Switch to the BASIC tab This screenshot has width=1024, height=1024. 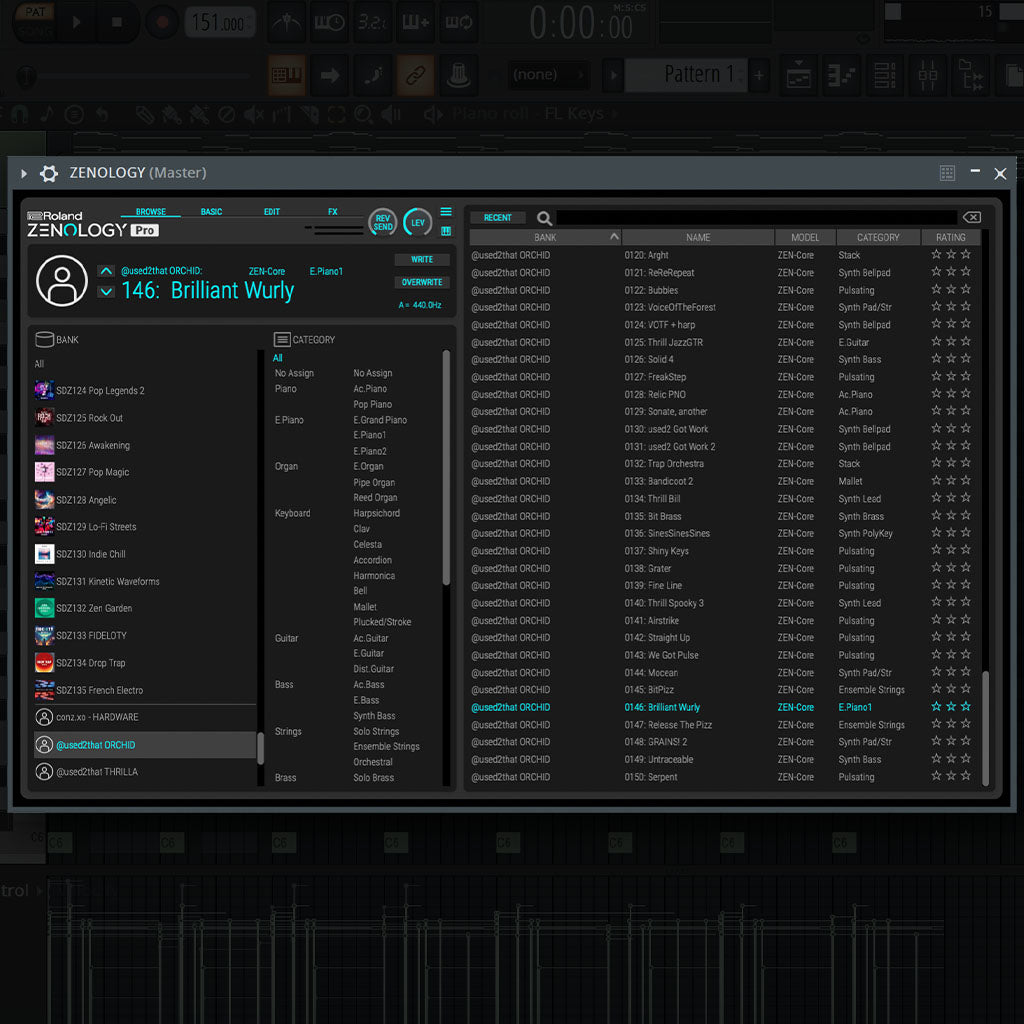(211, 212)
